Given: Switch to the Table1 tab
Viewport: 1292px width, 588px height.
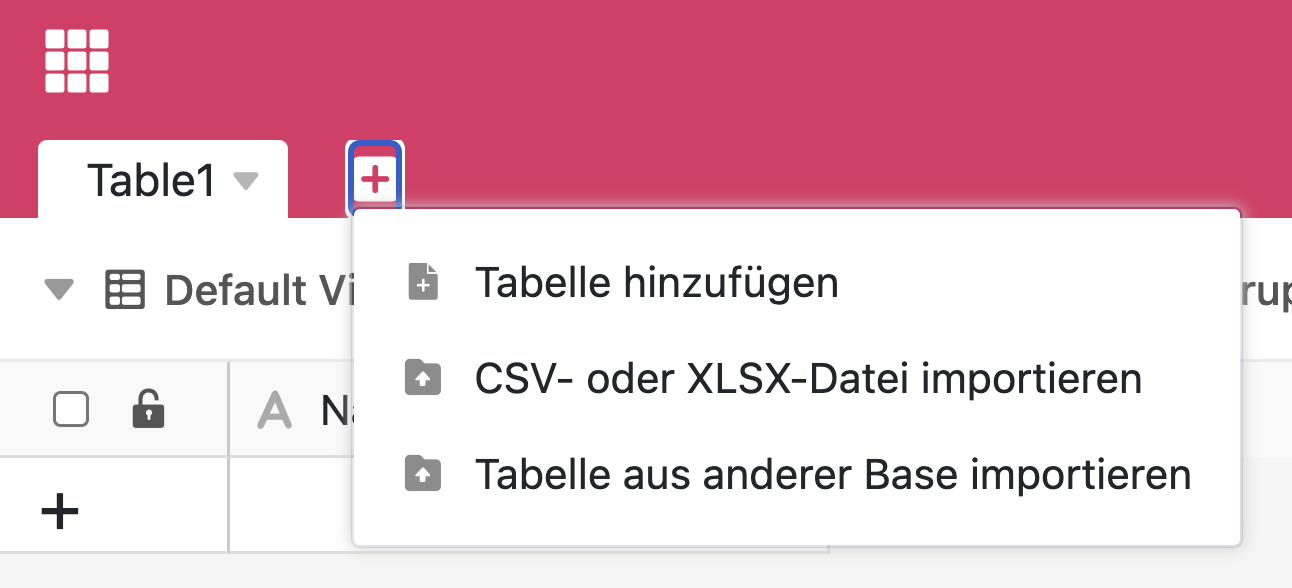Looking at the screenshot, I should point(150,181).
